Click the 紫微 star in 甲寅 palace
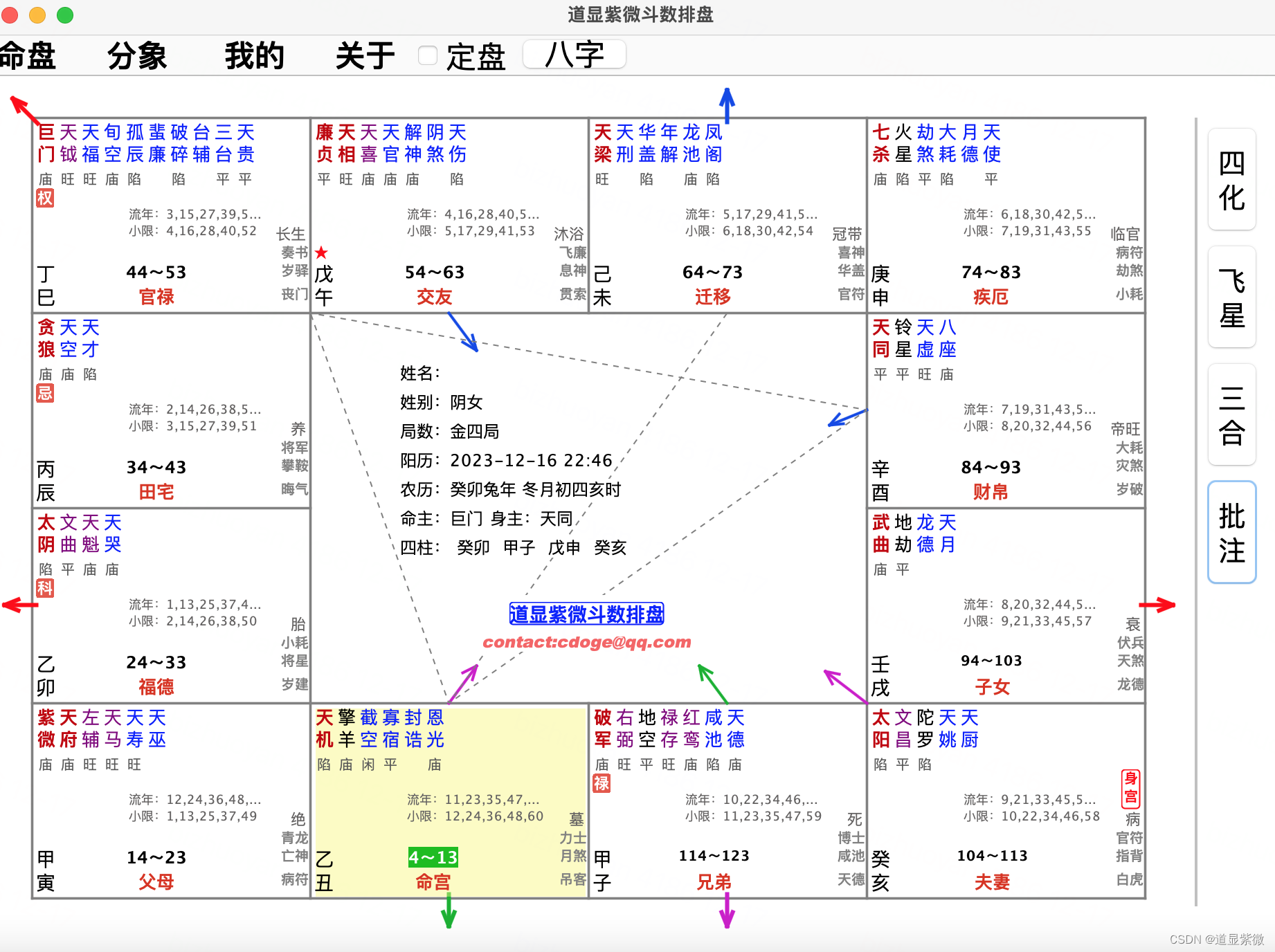The height and width of the screenshot is (952, 1275). [46, 729]
